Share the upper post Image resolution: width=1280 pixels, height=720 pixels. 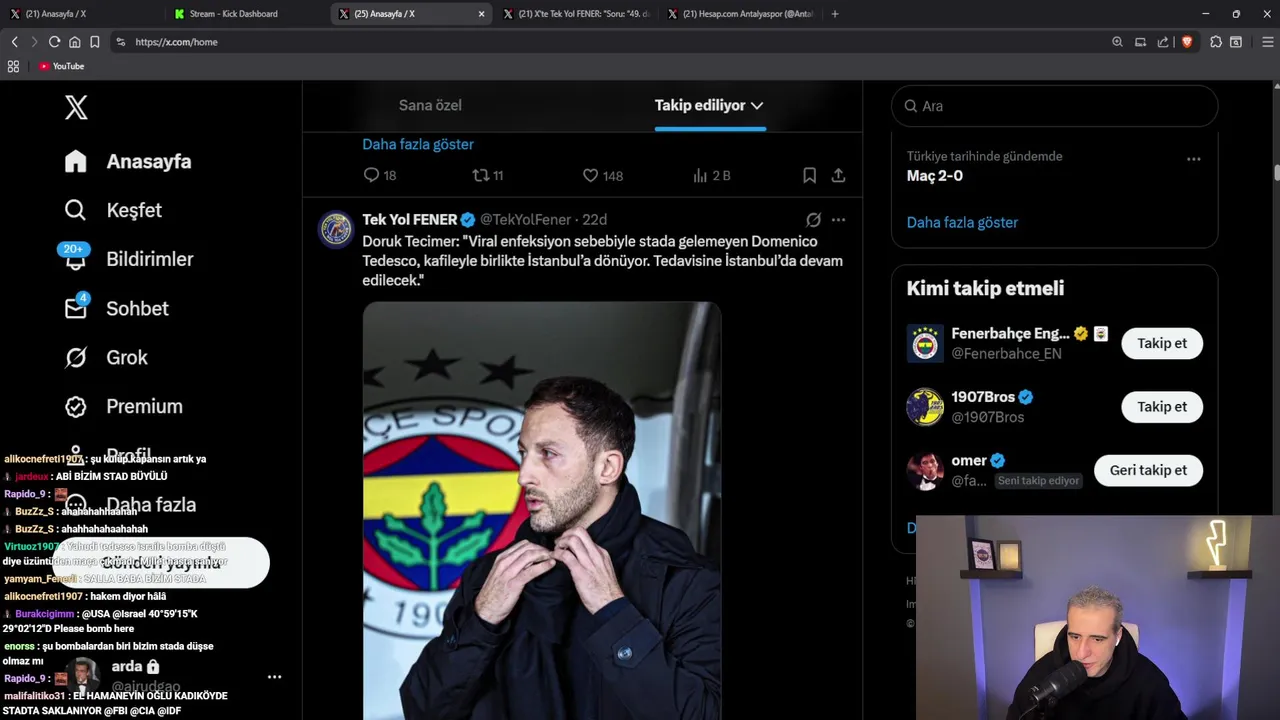(x=838, y=175)
